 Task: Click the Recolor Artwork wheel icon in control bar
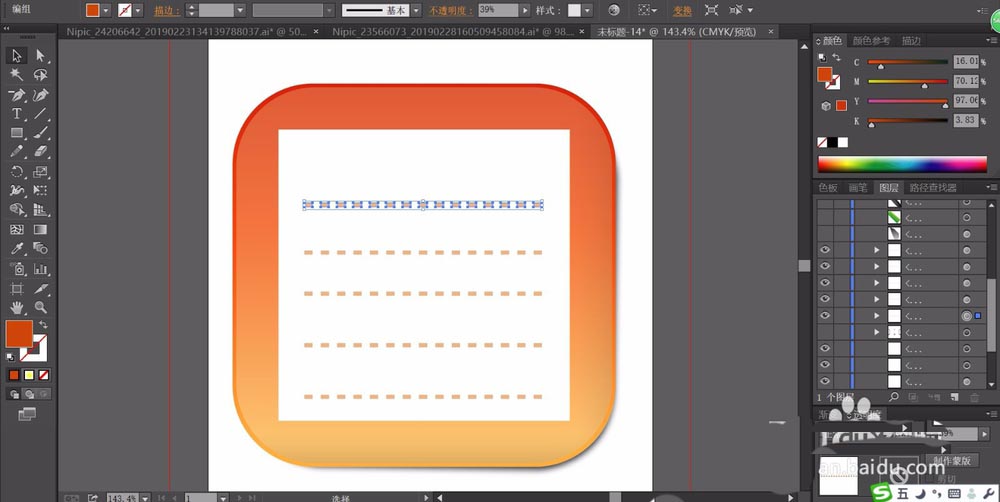pyautogui.click(x=614, y=10)
